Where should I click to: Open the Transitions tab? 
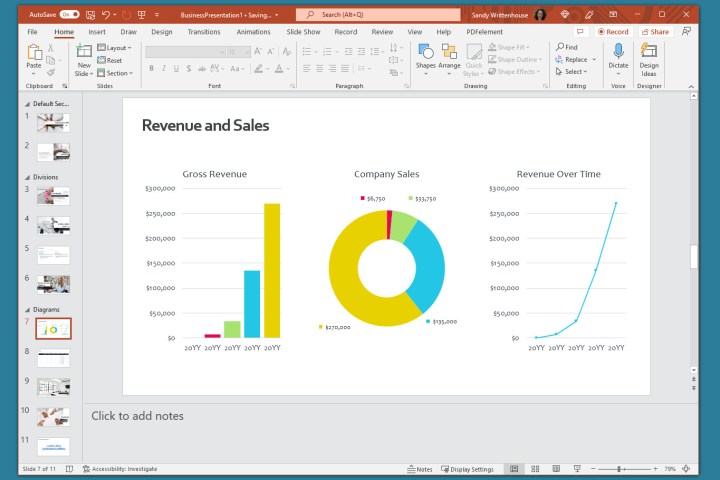pos(204,31)
